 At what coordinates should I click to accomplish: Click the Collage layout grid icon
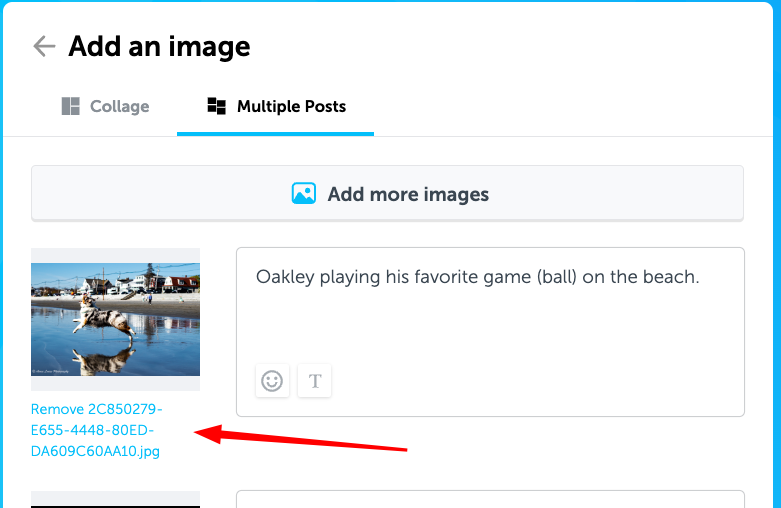[70, 106]
